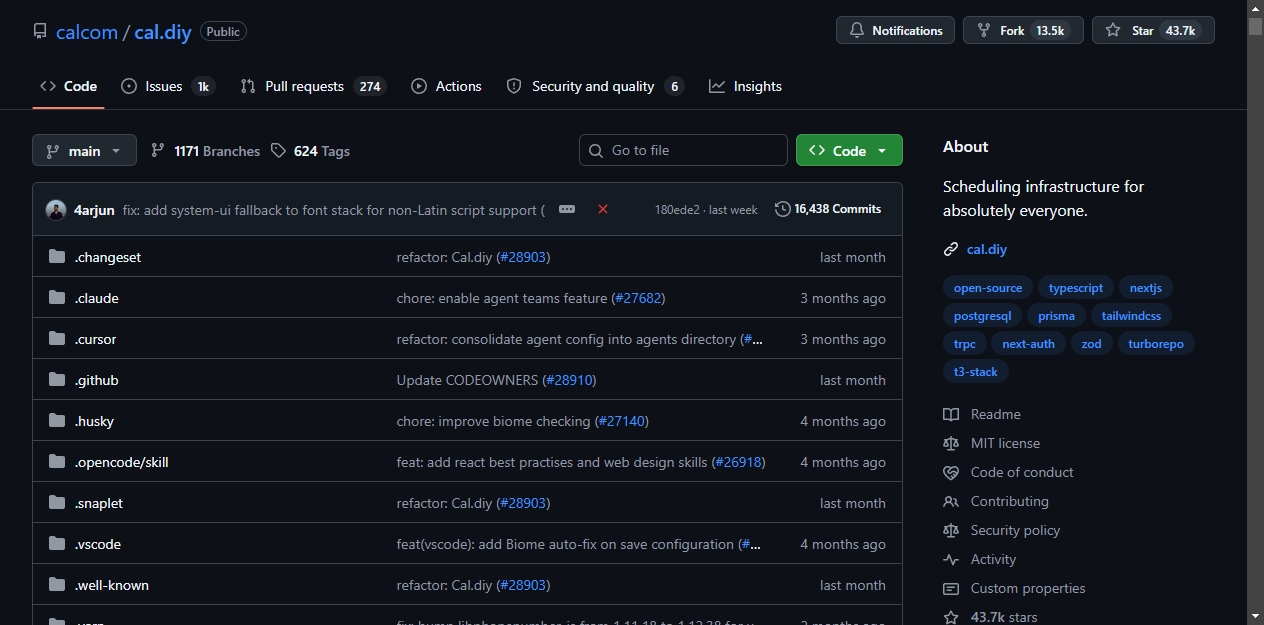Open pull request #28910 link
The image size is (1264, 625).
coord(569,380)
